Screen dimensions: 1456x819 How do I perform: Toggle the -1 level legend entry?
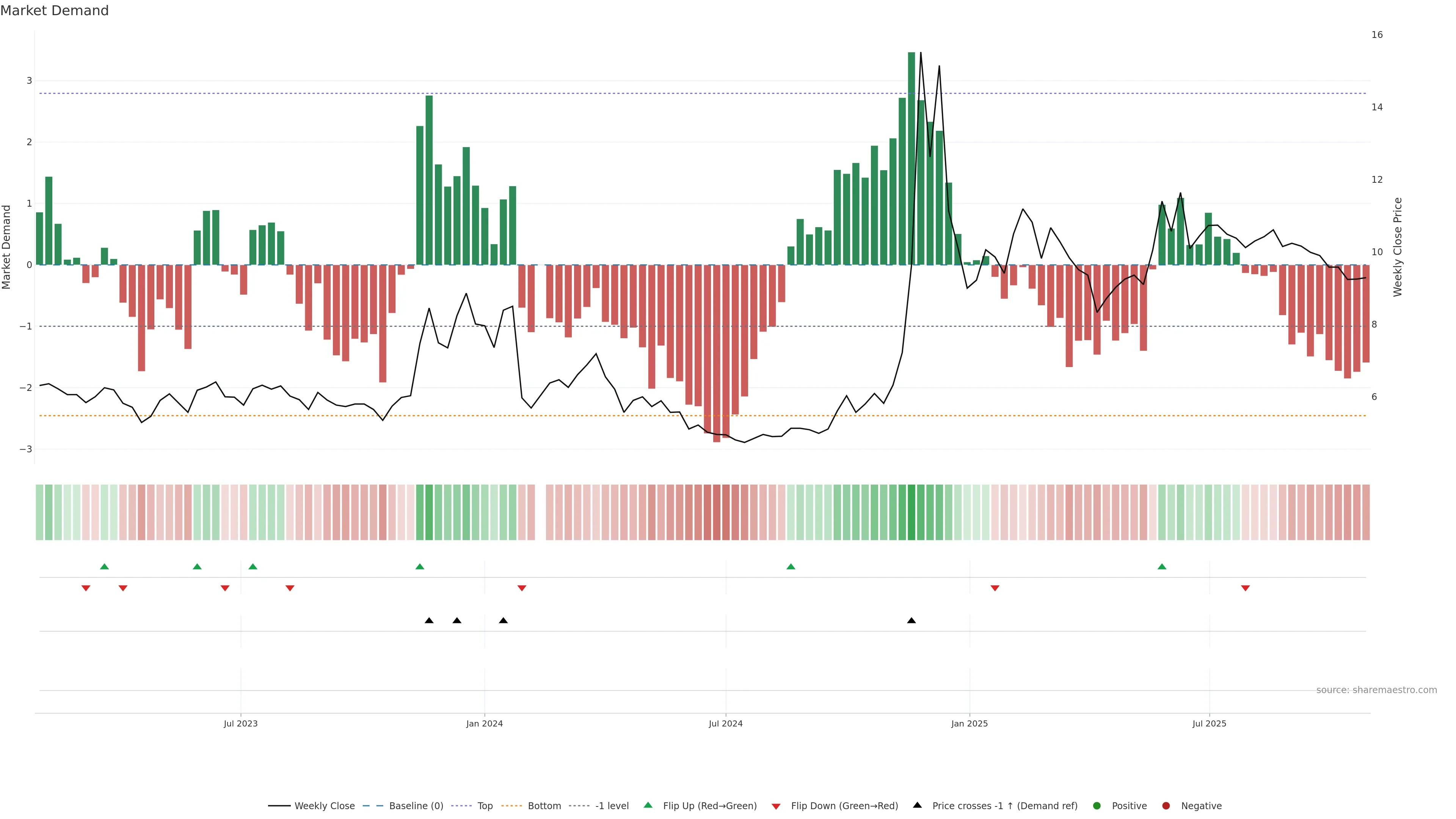pyautogui.click(x=612, y=805)
